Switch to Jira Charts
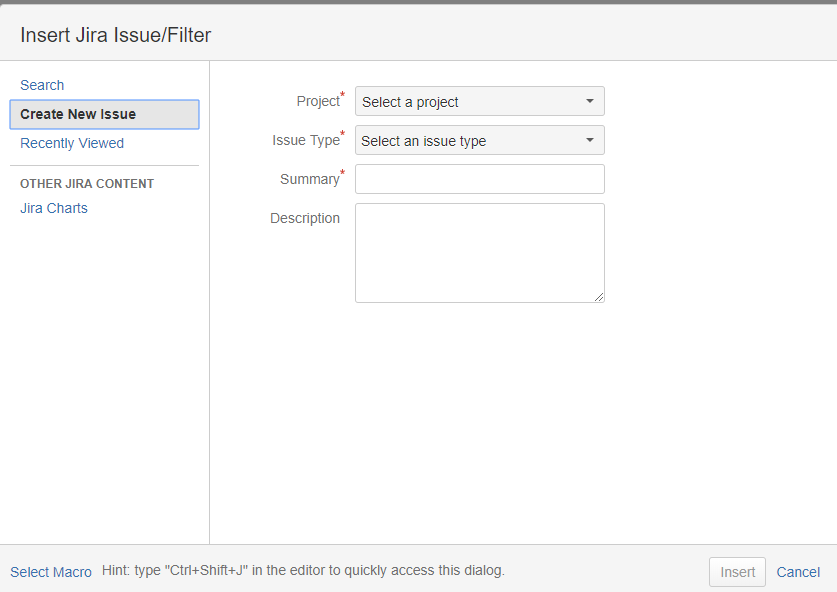837x592 pixels. click(x=54, y=208)
